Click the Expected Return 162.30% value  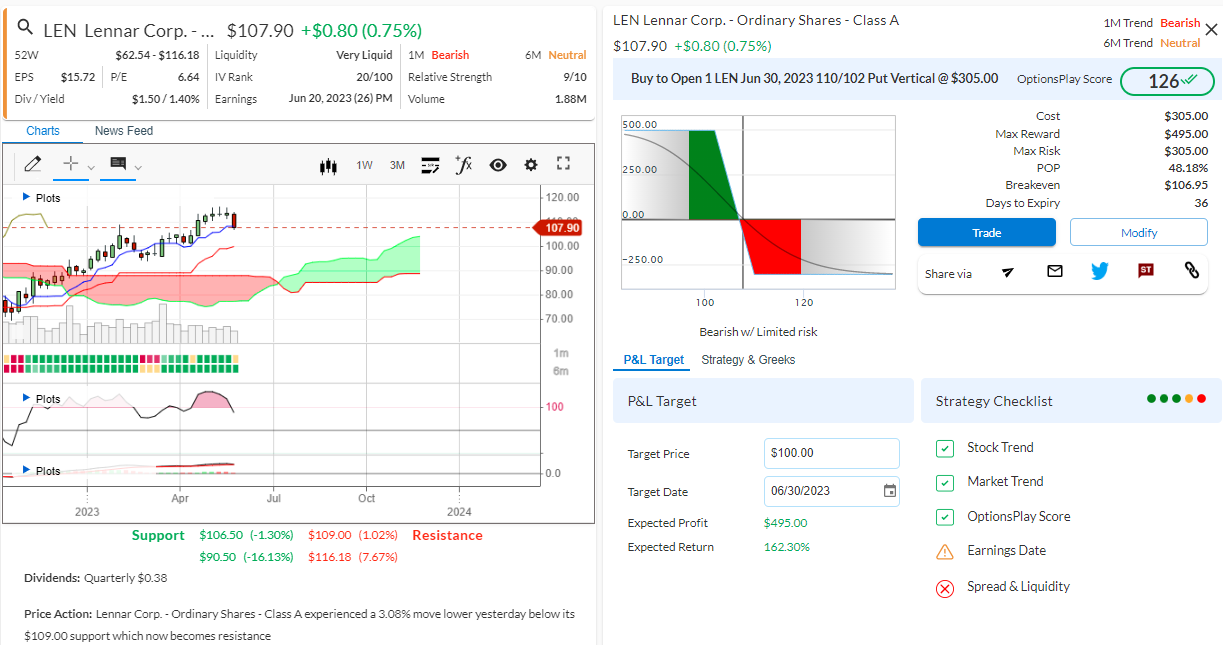pyautogui.click(x=787, y=547)
